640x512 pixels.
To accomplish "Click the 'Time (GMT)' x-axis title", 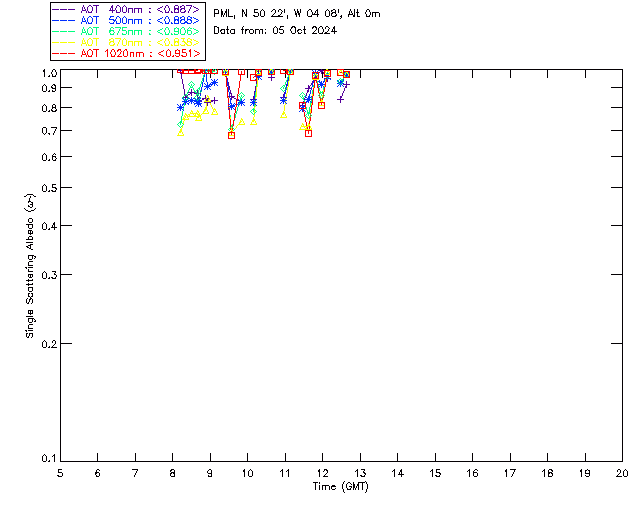I will (340, 486).
